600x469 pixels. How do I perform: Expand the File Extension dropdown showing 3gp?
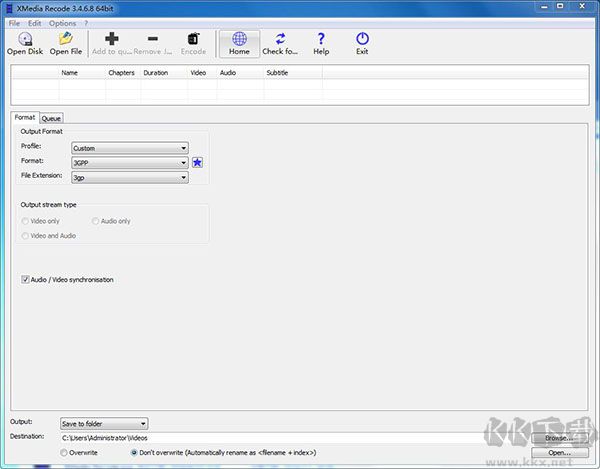(130, 178)
